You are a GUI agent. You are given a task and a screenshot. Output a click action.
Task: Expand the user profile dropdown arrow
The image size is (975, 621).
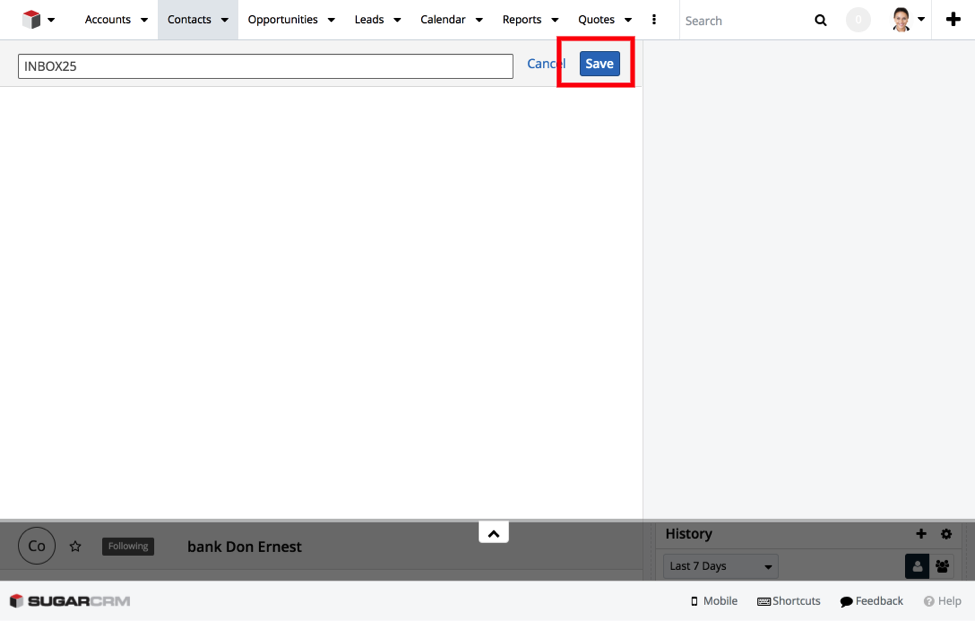[x=922, y=19]
